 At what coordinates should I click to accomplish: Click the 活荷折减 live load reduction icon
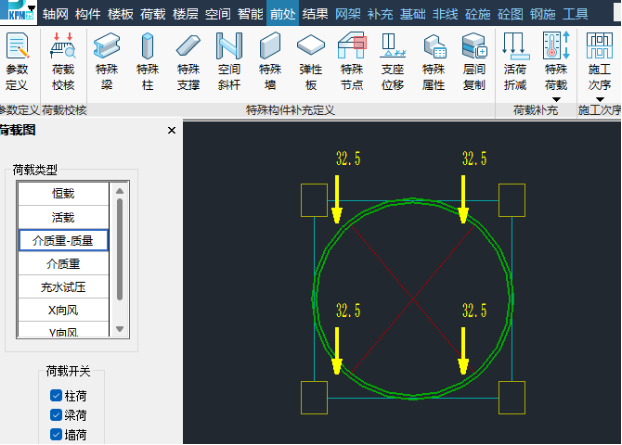tap(515, 60)
